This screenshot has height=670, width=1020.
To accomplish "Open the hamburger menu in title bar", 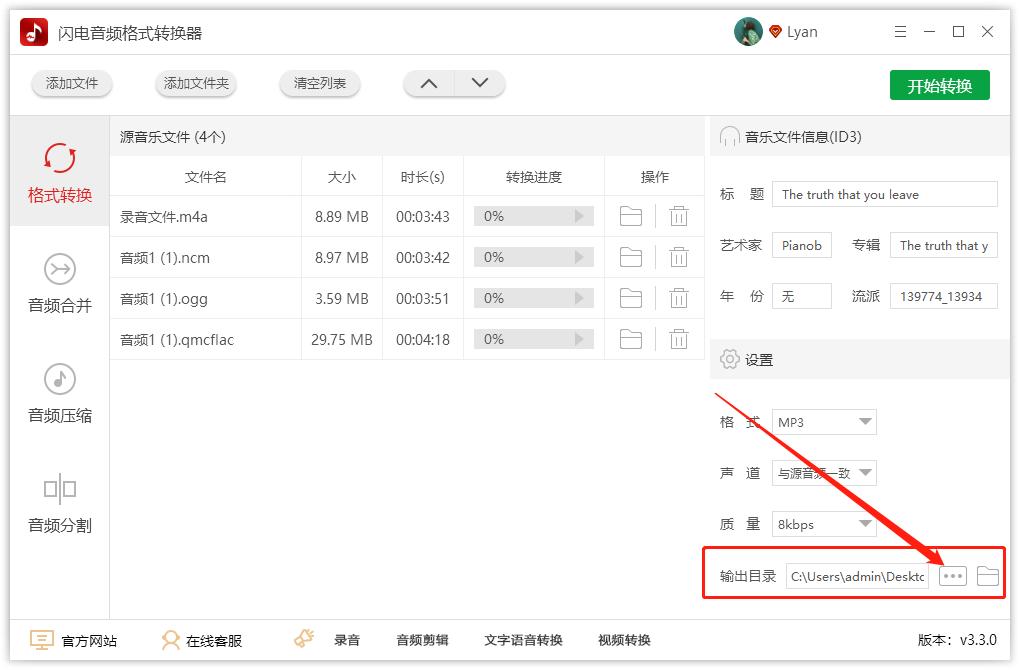I will point(900,32).
